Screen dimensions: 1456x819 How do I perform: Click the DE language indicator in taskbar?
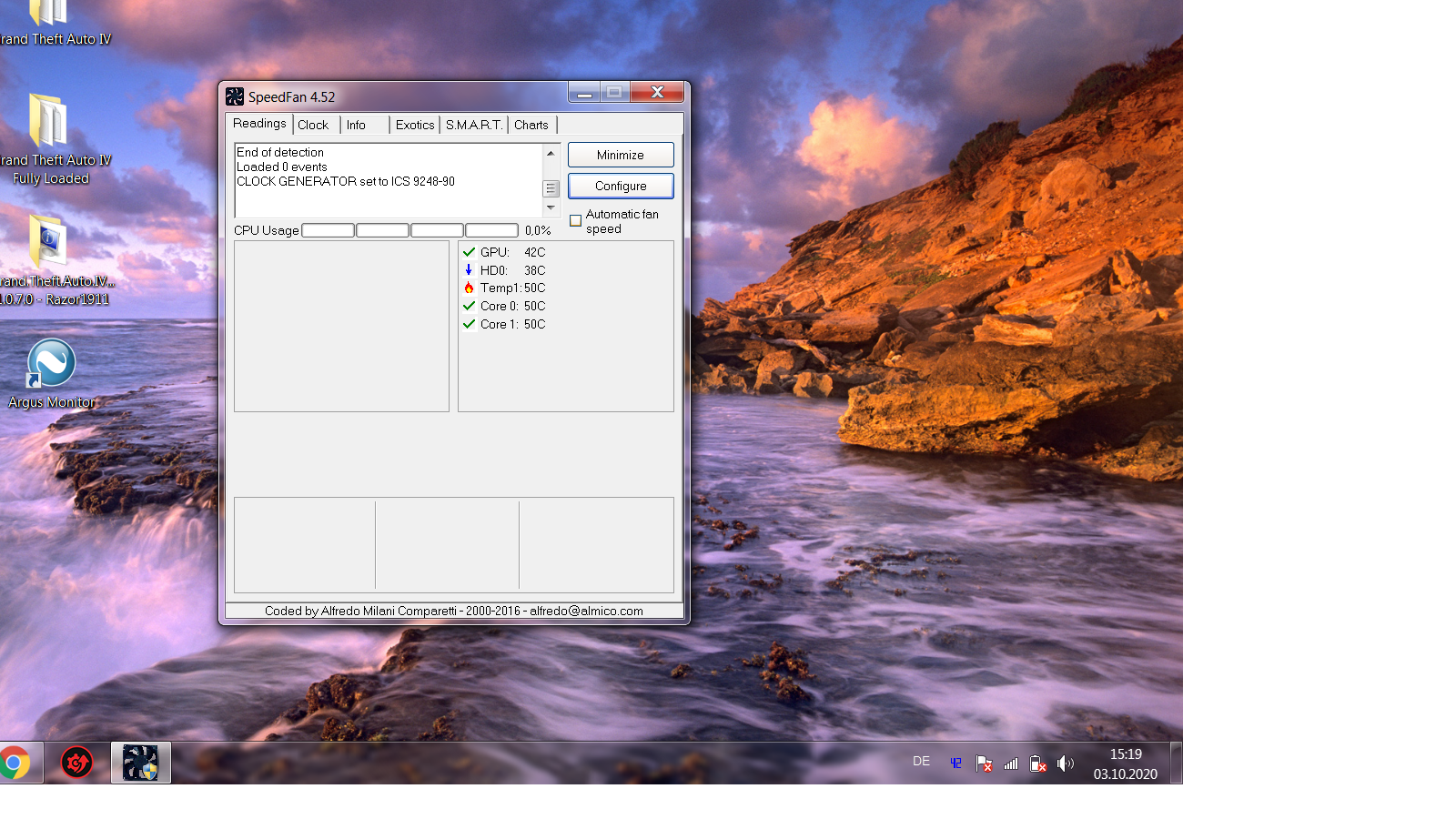(921, 762)
